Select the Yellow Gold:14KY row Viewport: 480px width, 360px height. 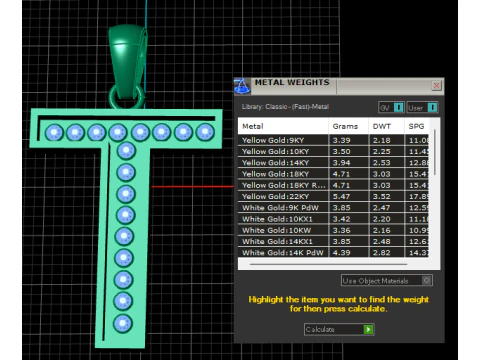coord(333,163)
